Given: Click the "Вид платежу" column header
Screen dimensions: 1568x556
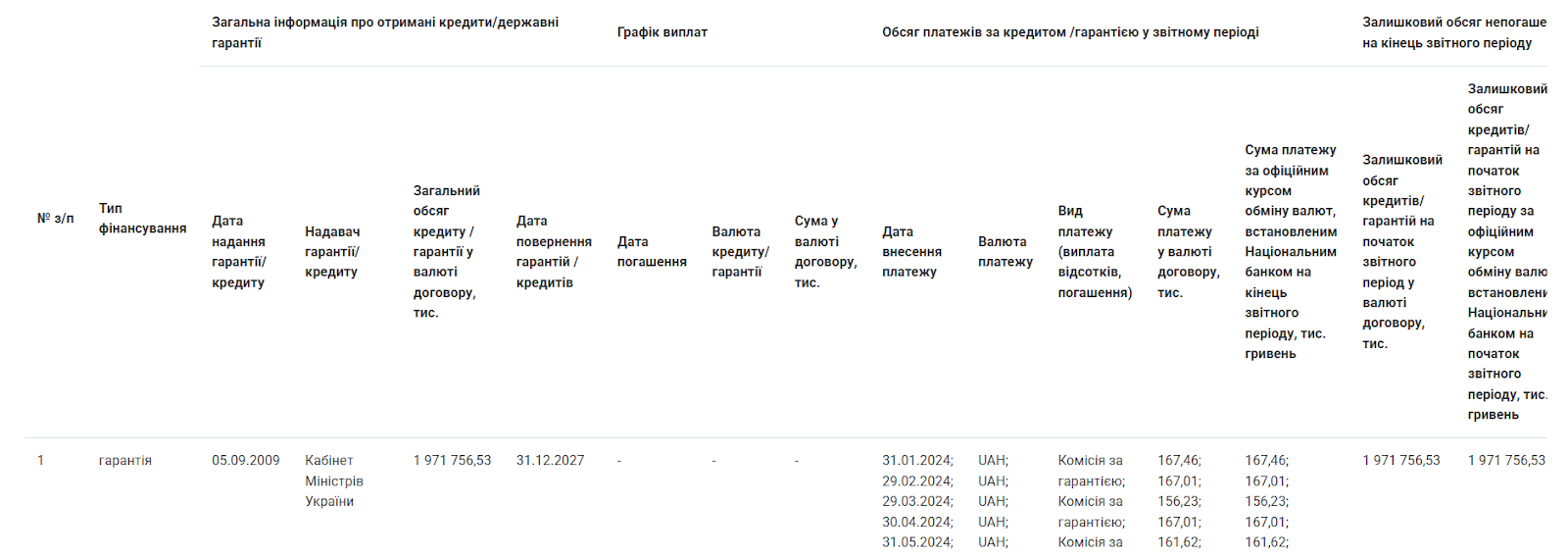Looking at the screenshot, I should pyautogui.click(x=1095, y=252).
